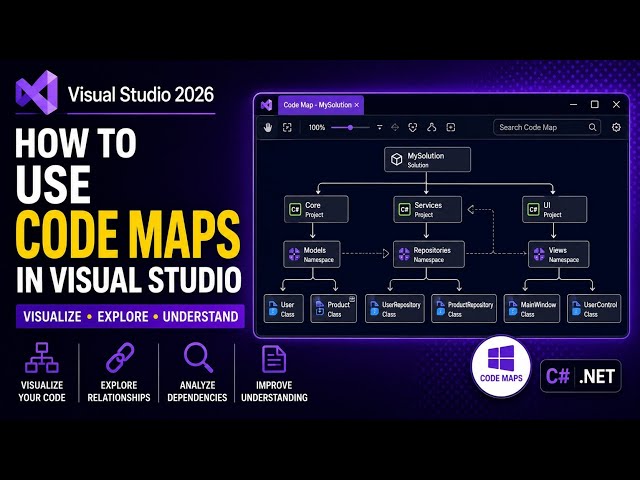Click the Explore Relationships chain icon
The height and width of the screenshot is (480, 640).
[119, 358]
